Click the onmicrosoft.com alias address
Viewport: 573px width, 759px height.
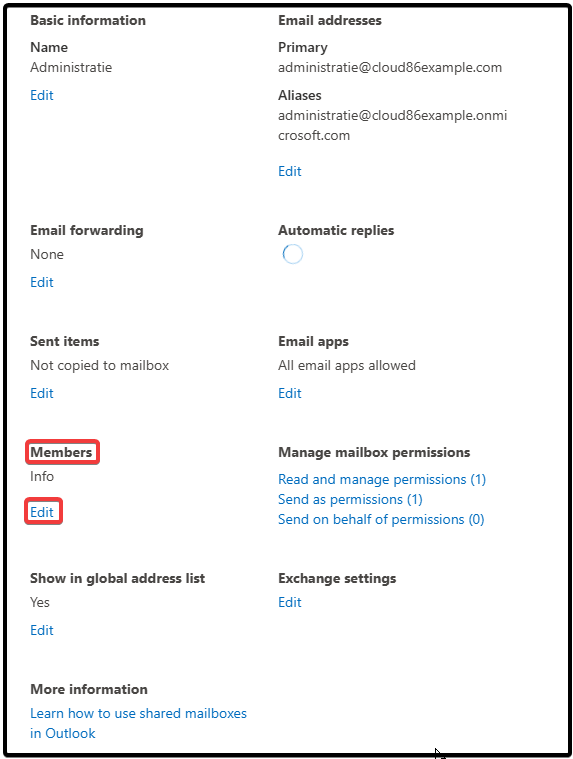point(392,125)
